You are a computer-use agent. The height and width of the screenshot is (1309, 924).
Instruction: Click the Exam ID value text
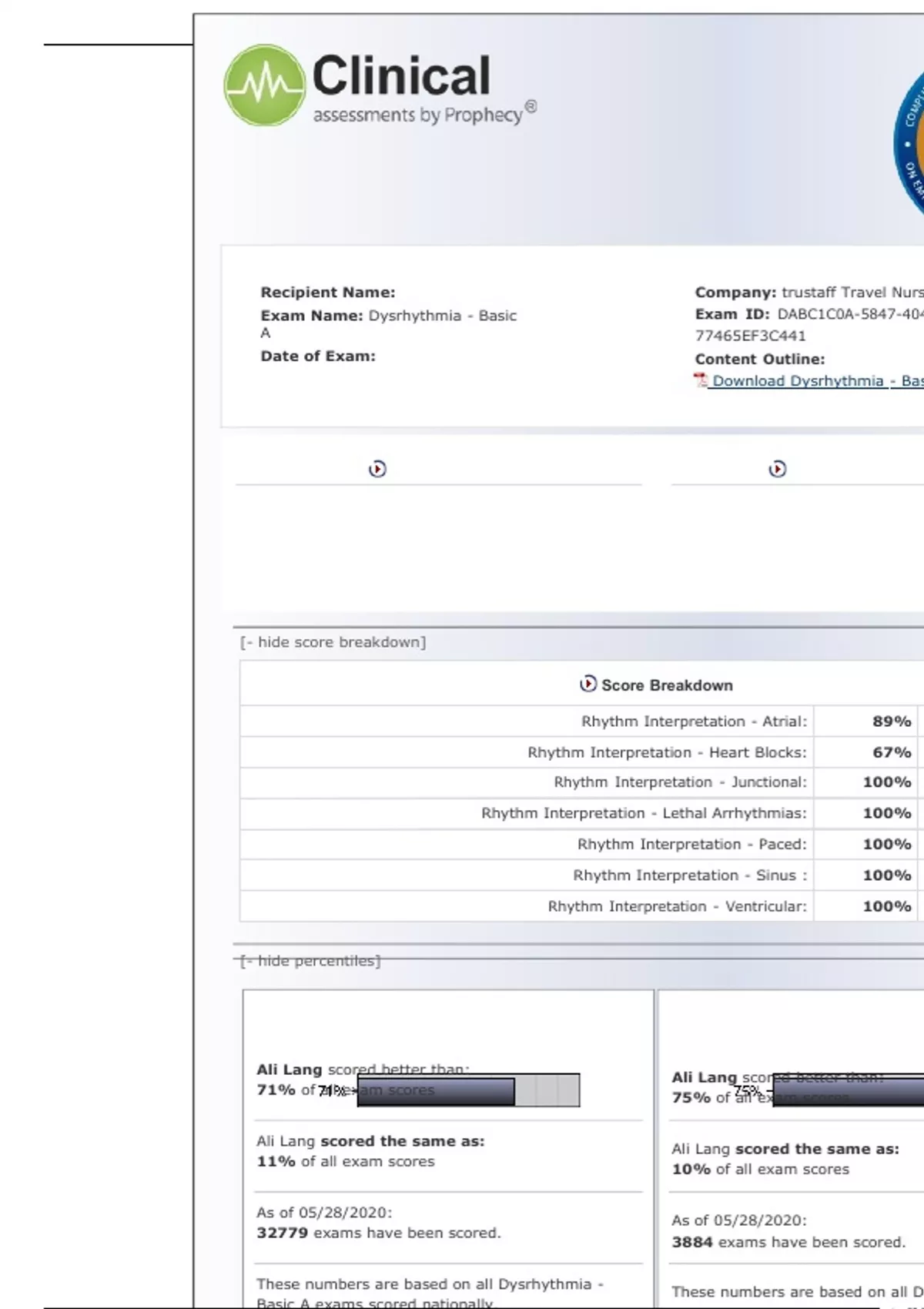coord(847,314)
